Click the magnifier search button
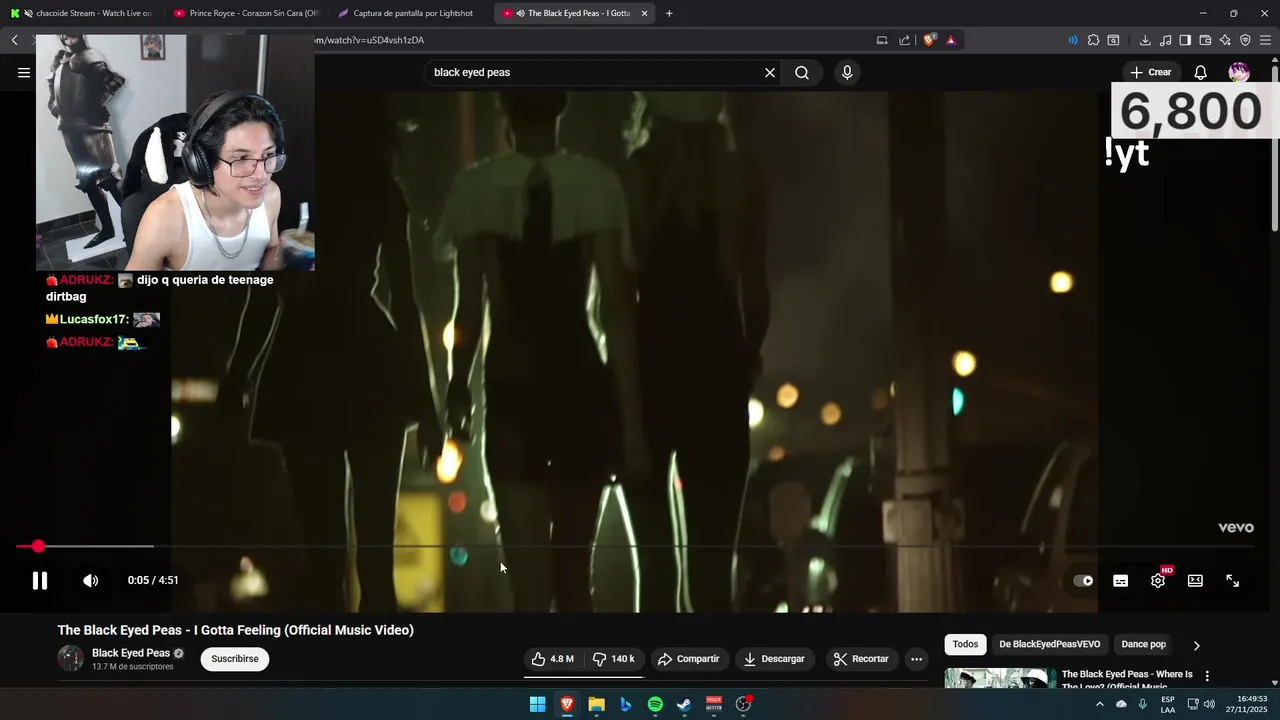This screenshot has height=720, width=1280. click(x=802, y=72)
